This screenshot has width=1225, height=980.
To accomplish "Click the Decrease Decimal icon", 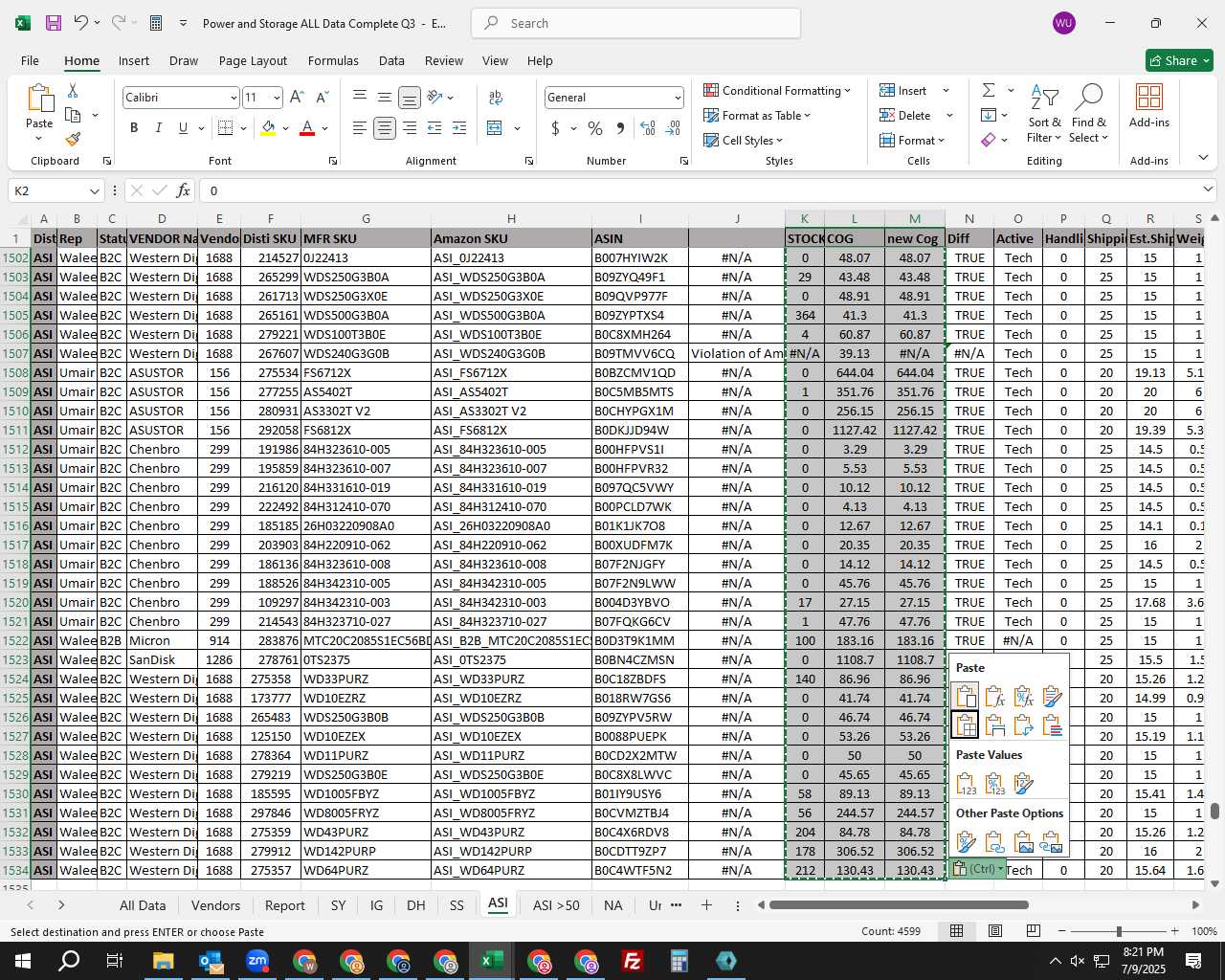I will [673, 128].
